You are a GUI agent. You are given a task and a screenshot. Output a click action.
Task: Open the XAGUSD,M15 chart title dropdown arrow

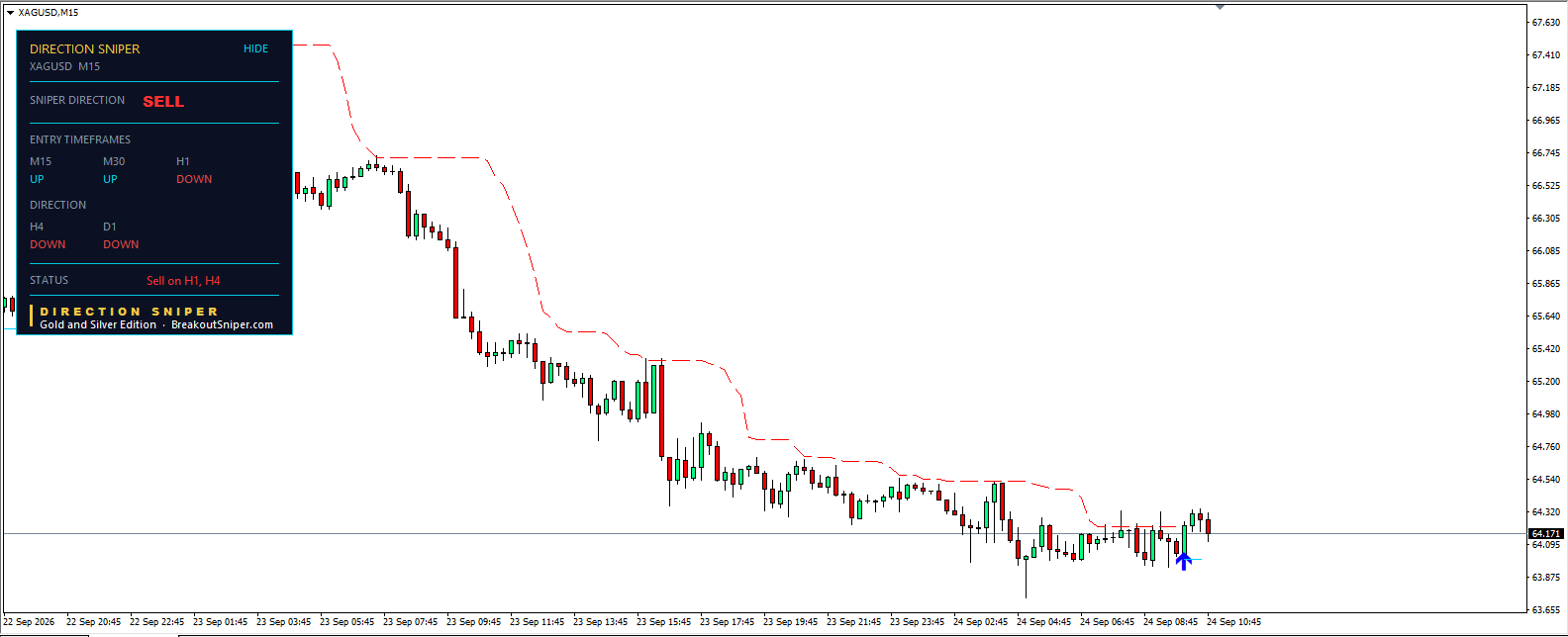(x=10, y=13)
